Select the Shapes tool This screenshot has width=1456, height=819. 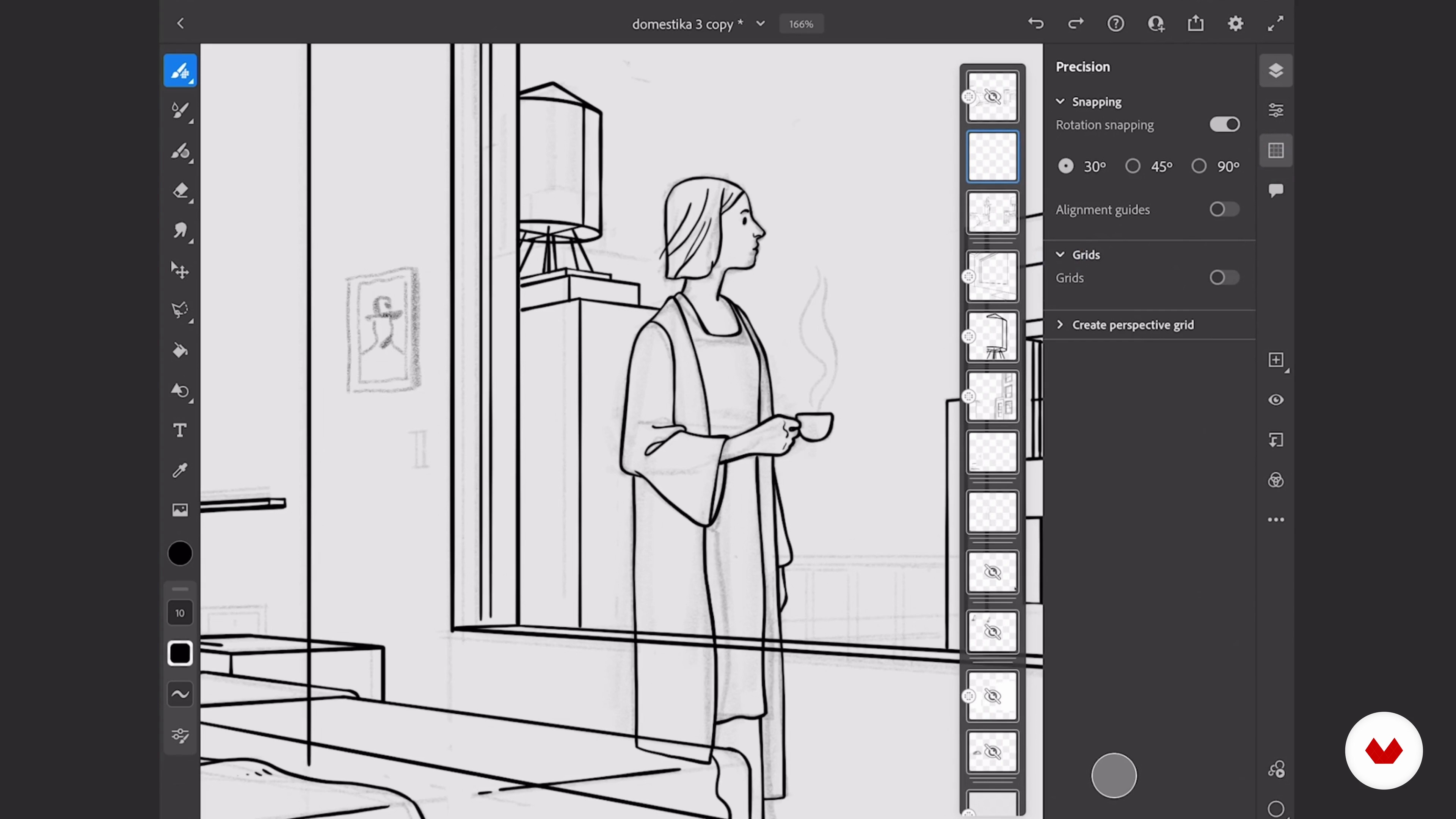click(x=180, y=391)
